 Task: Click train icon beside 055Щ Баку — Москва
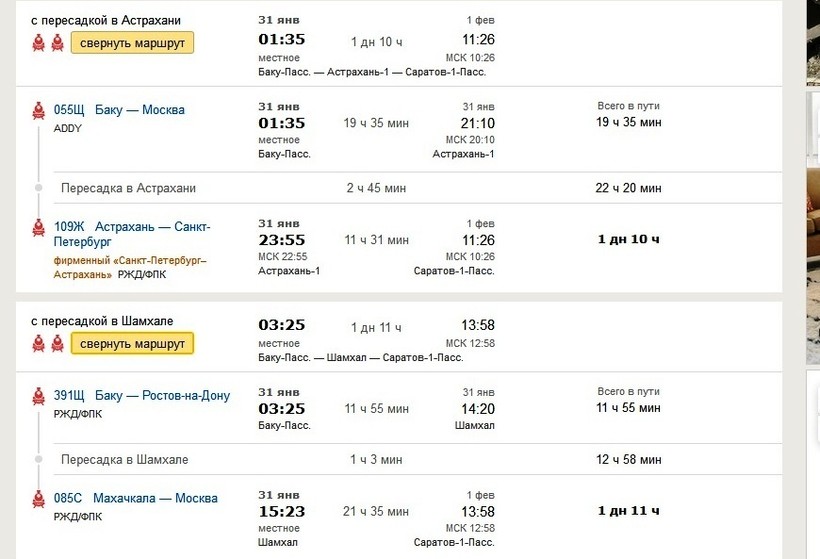pyautogui.click(x=38, y=111)
